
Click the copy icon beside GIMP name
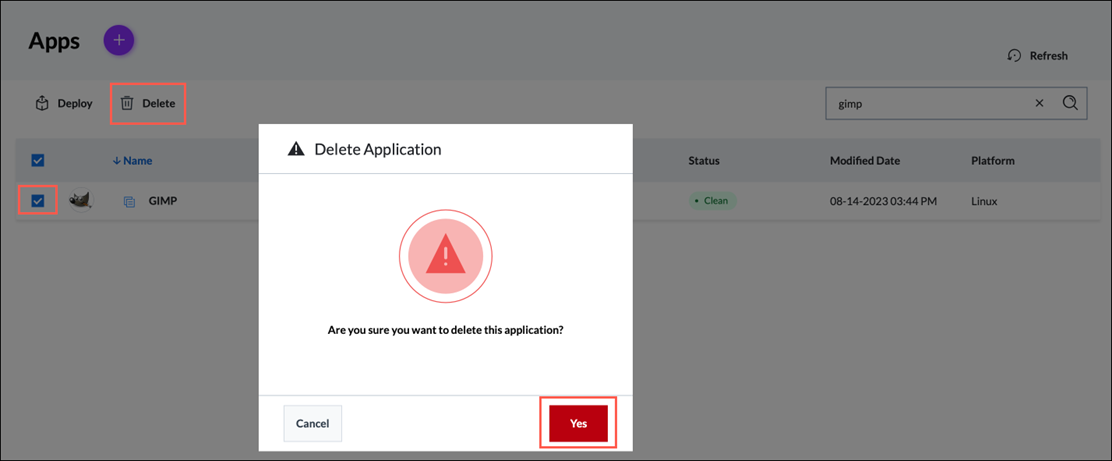[129, 202]
